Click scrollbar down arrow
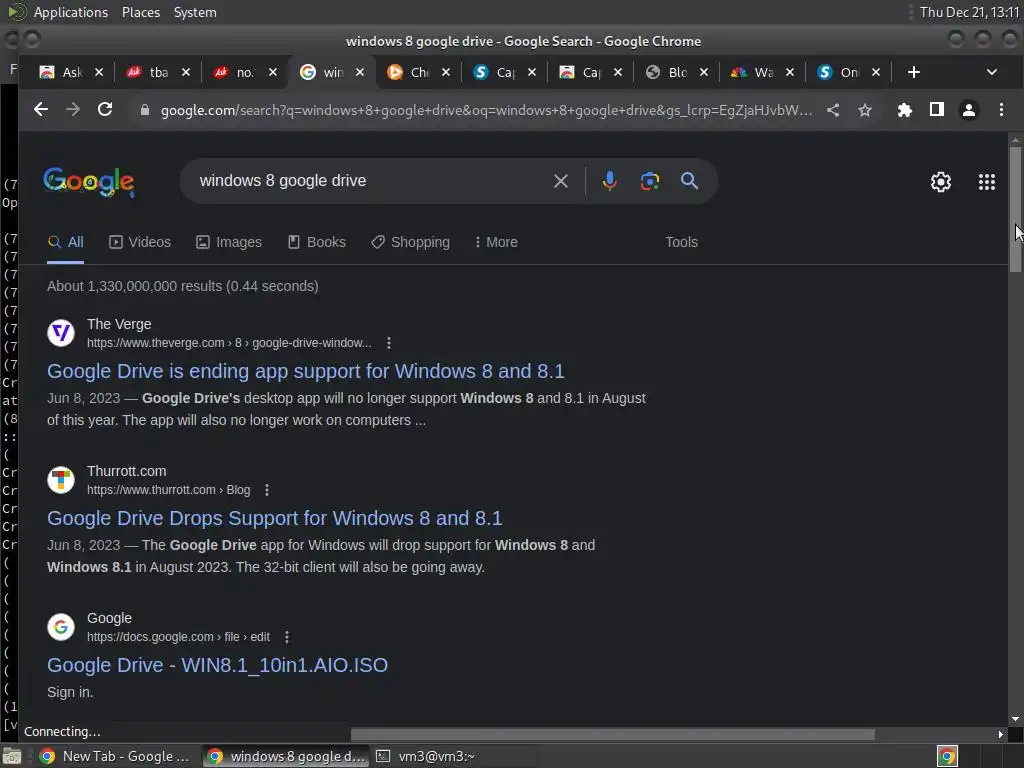This screenshot has height=768, width=1024. pos(1015,719)
